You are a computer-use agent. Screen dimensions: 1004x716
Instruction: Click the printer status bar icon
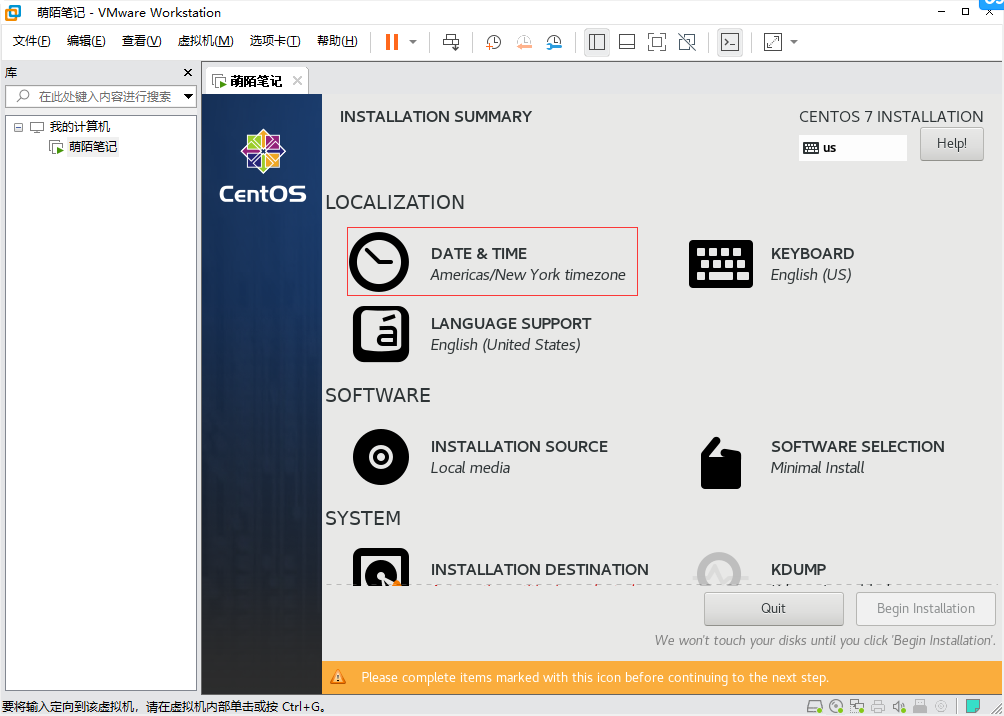(878, 707)
